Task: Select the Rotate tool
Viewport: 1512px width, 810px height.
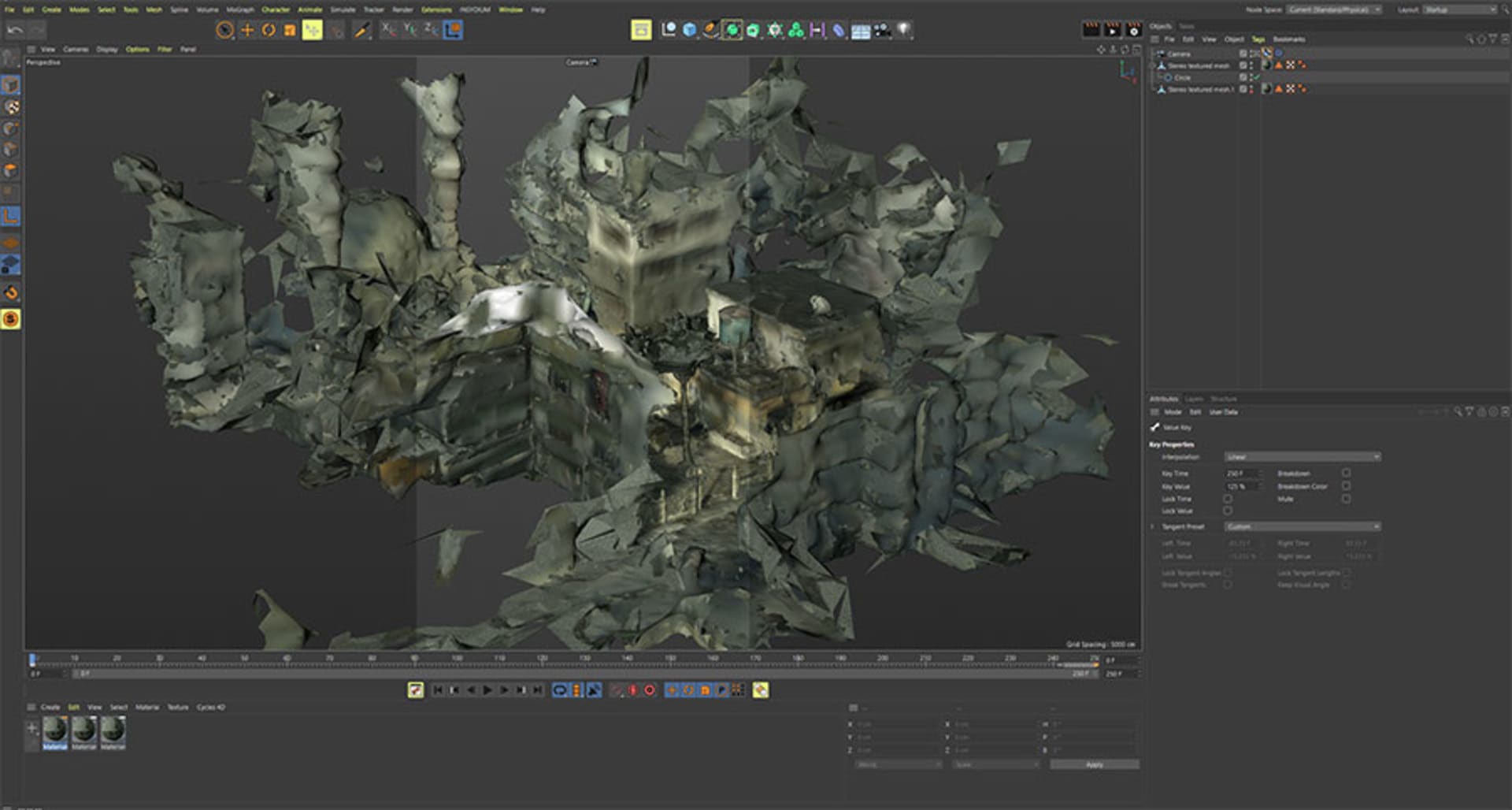Action: coord(269,30)
